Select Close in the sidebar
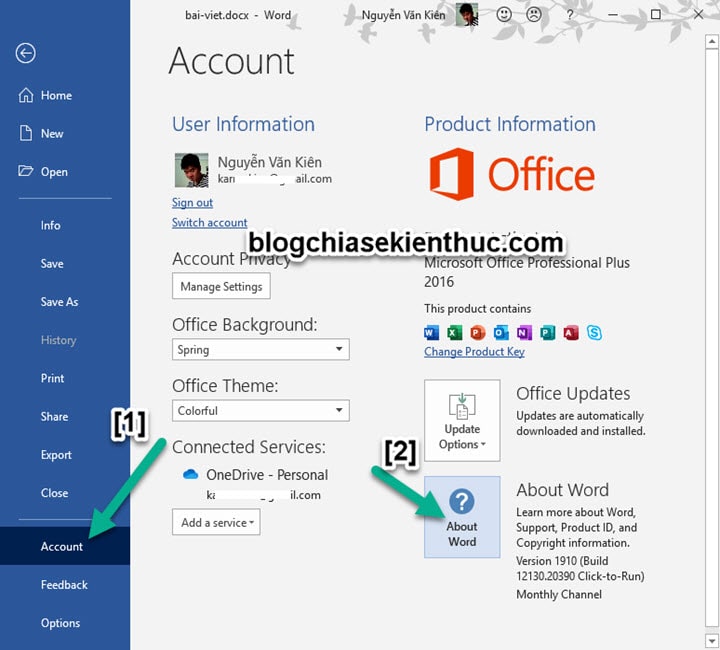The image size is (720, 650). point(54,493)
